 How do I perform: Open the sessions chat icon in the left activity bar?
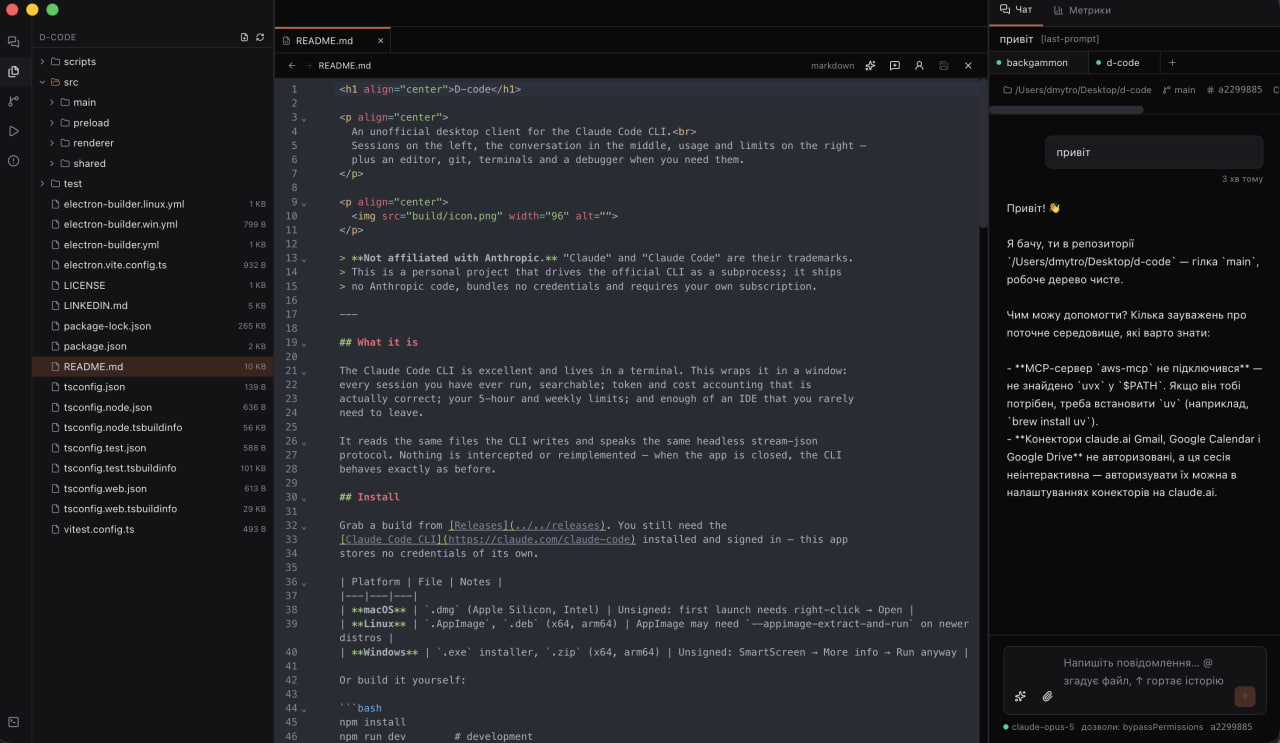13,42
